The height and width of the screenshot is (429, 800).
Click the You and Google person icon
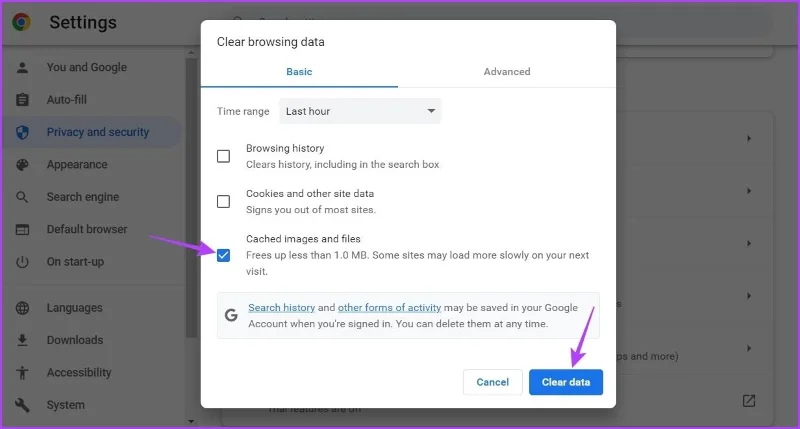22,67
